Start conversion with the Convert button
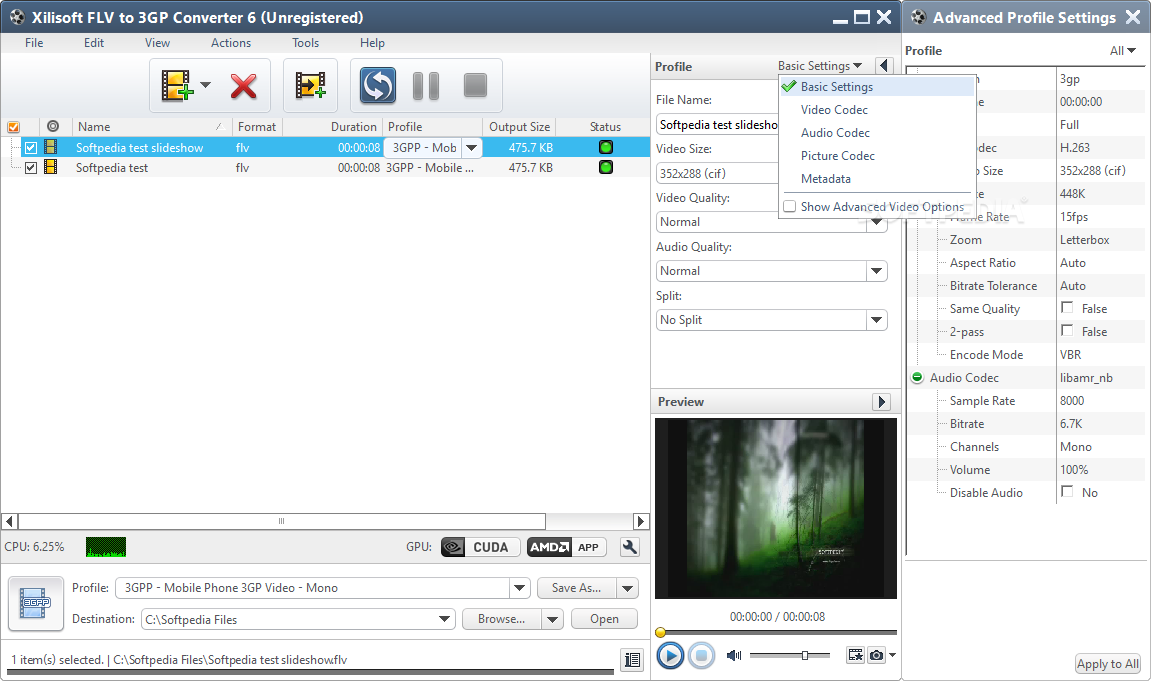1151x681 pixels. pos(378,85)
